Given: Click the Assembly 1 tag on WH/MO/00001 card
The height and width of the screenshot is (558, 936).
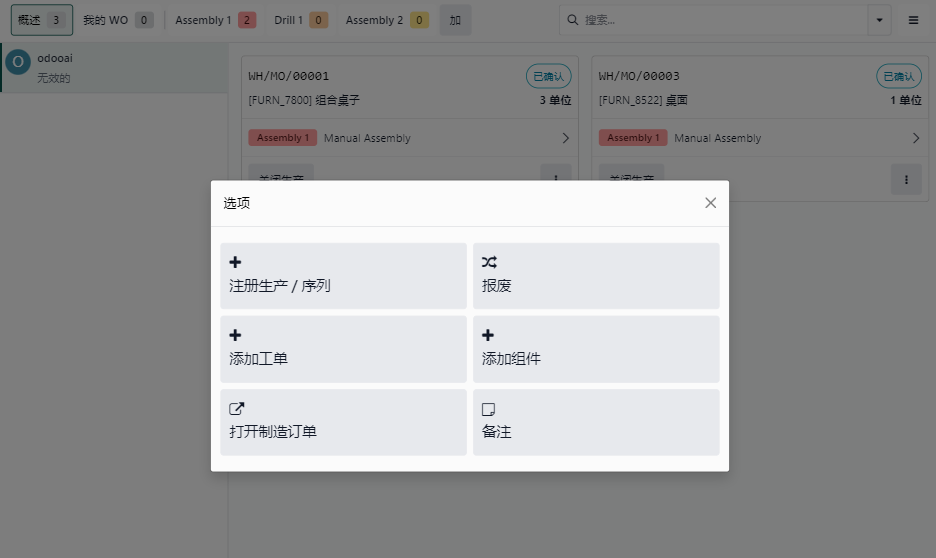Looking at the screenshot, I should point(282,138).
